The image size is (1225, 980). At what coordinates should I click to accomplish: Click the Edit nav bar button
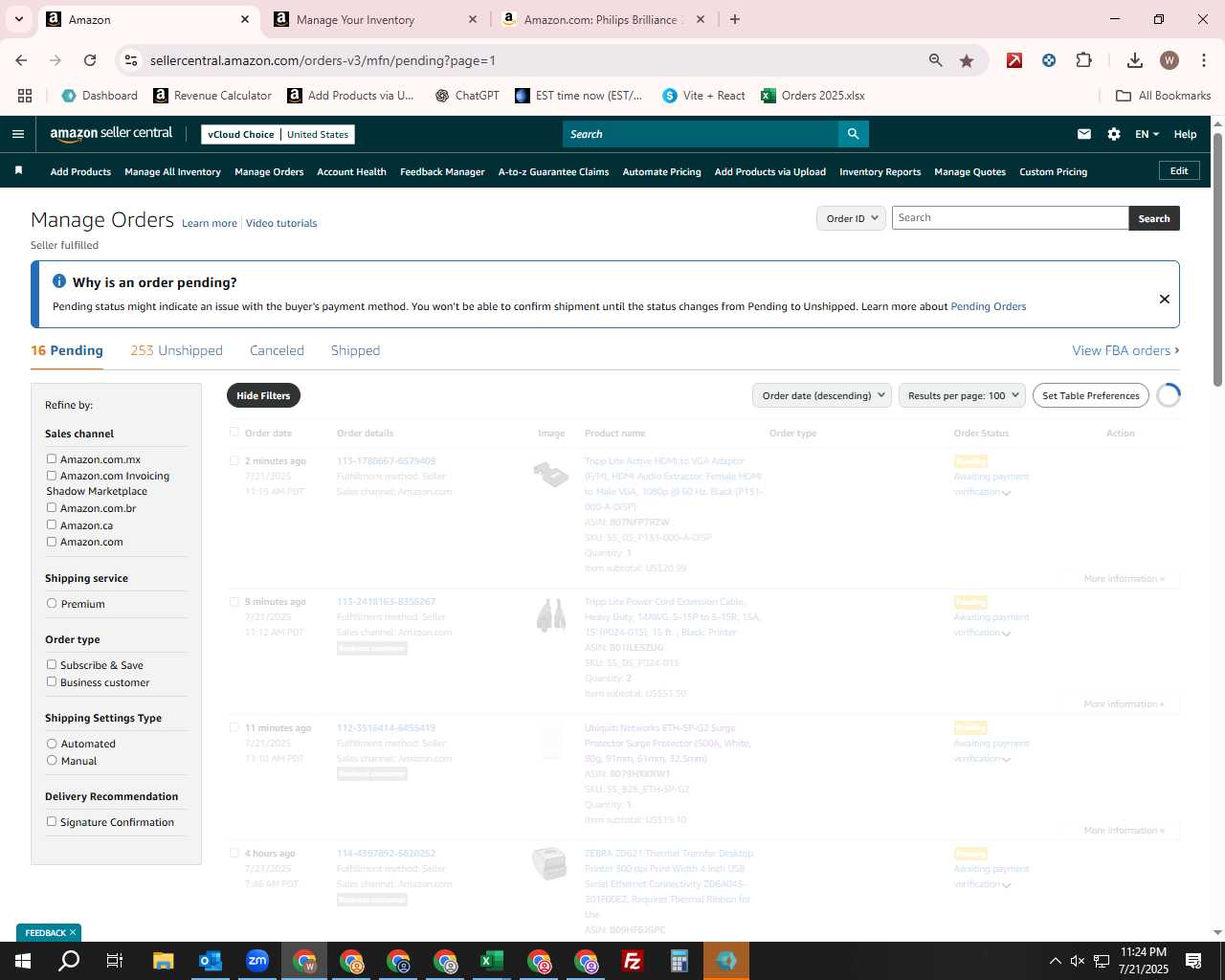coord(1179,171)
